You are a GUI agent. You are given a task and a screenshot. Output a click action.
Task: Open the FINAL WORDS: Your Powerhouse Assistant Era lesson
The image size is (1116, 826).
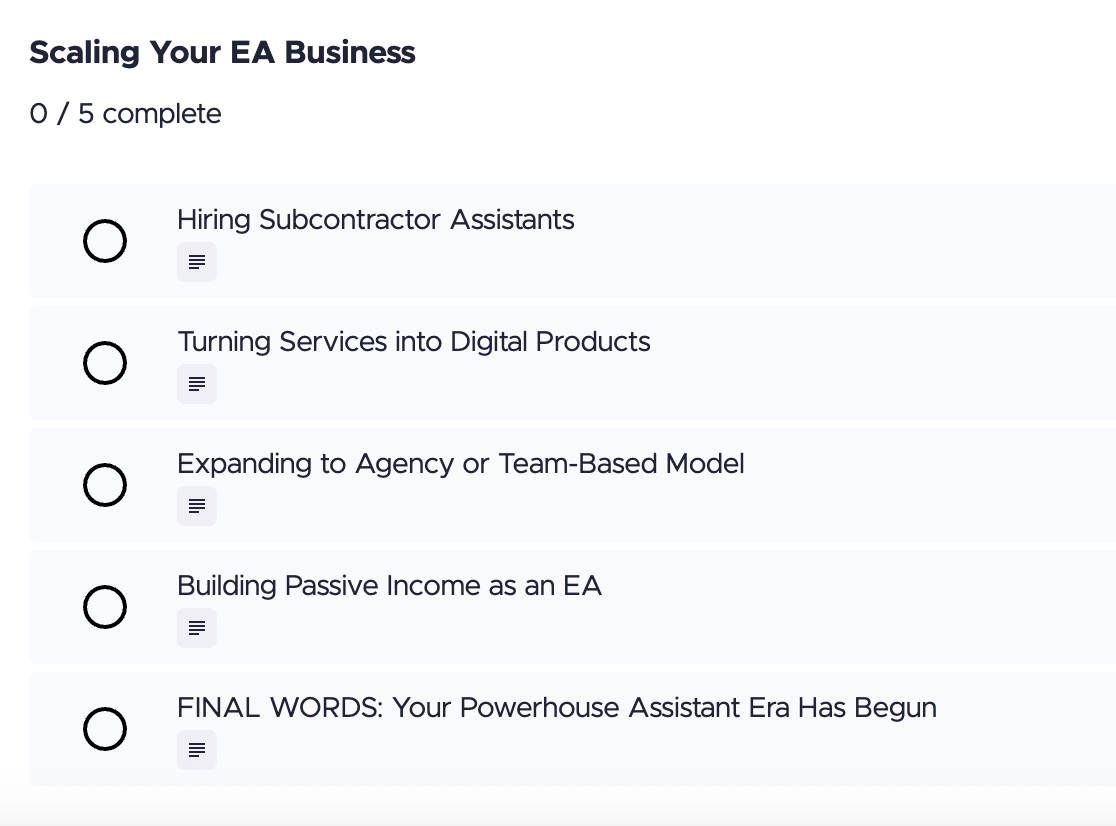coord(557,708)
